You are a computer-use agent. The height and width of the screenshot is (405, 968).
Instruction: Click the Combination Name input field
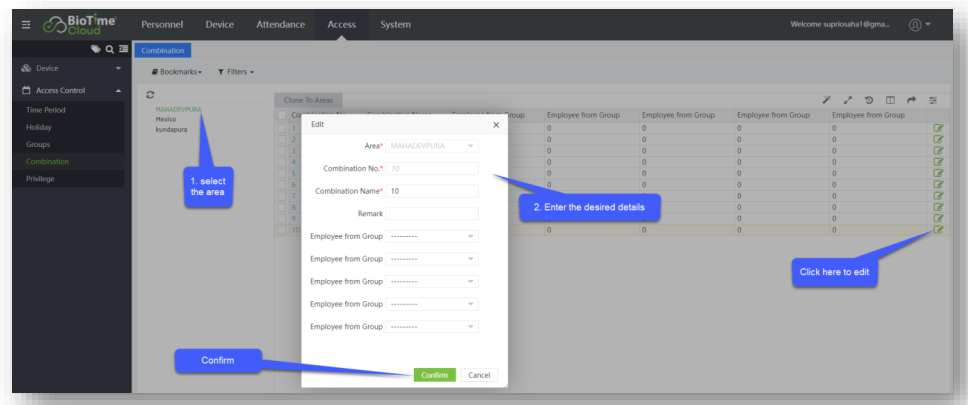pyautogui.click(x=432, y=191)
